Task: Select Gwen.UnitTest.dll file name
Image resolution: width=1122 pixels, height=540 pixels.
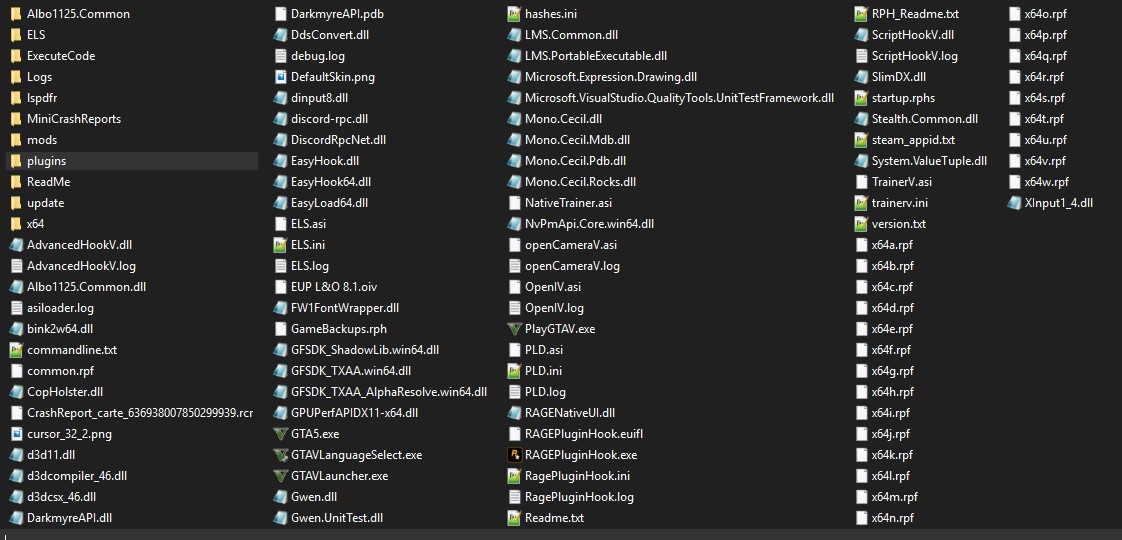Action: pyautogui.click(x=337, y=518)
